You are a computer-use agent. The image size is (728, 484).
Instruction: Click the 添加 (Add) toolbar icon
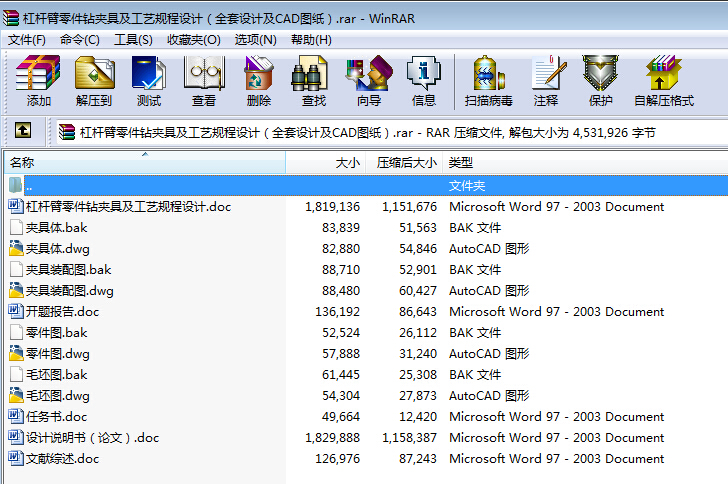[x=38, y=73]
